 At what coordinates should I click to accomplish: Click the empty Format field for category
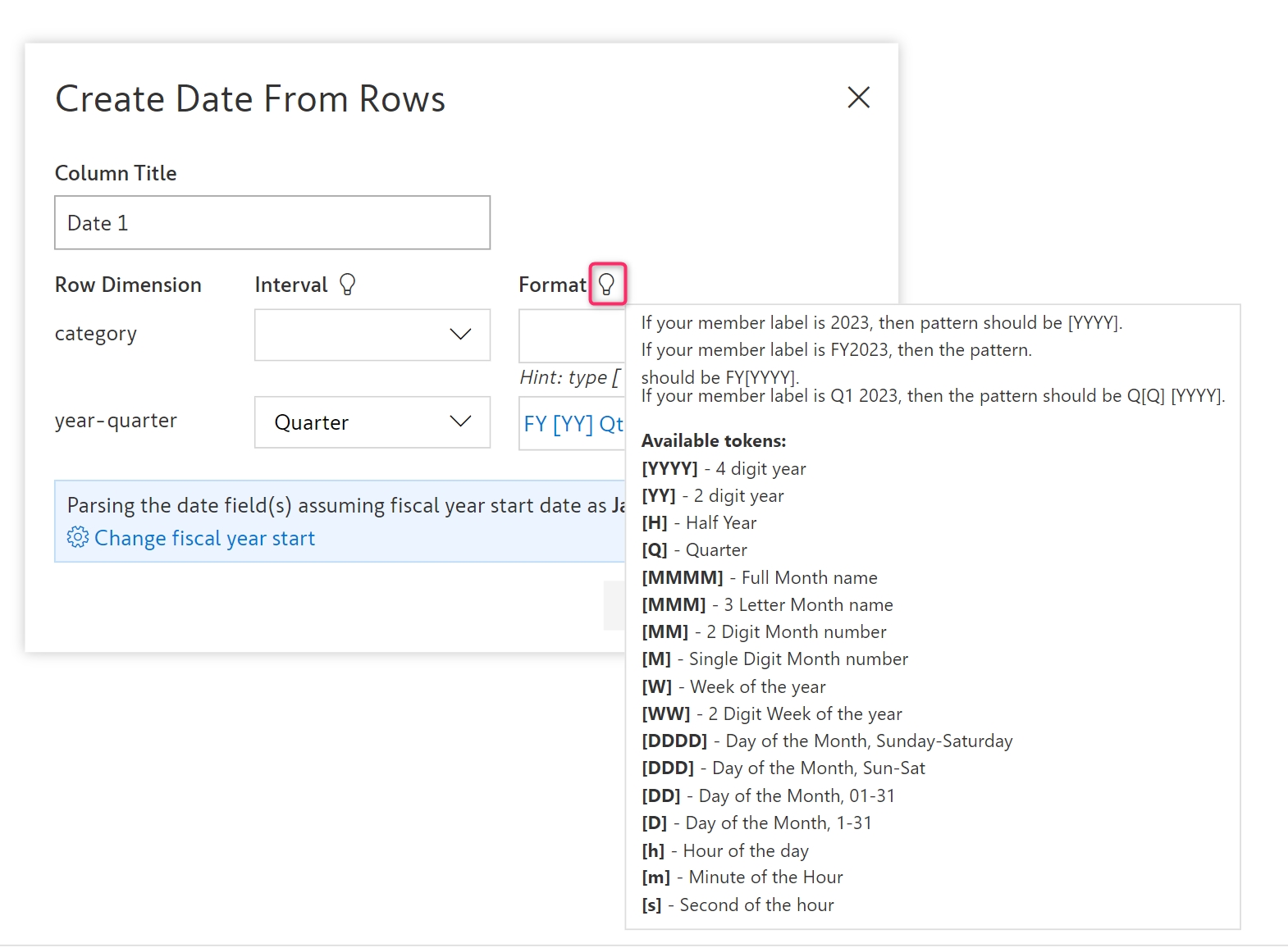coord(572,335)
